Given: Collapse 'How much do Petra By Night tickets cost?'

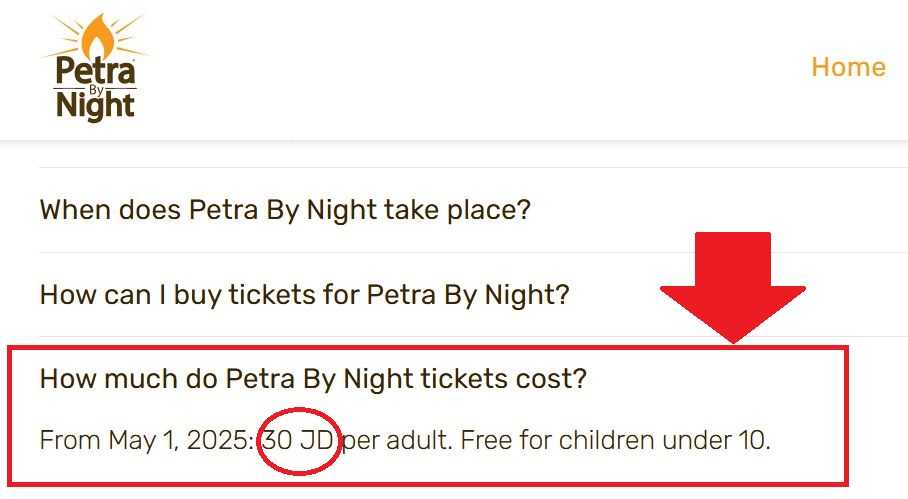Looking at the screenshot, I should tap(313, 379).
